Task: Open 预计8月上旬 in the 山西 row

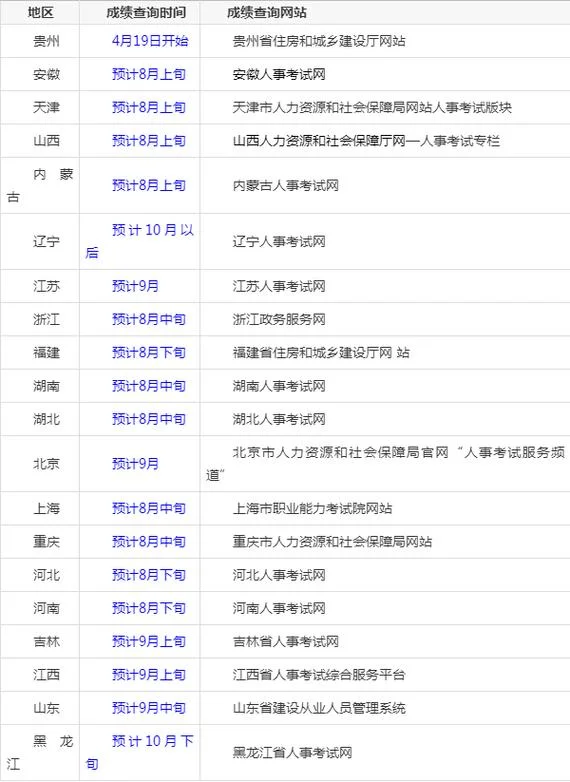Action: pyautogui.click(x=149, y=141)
